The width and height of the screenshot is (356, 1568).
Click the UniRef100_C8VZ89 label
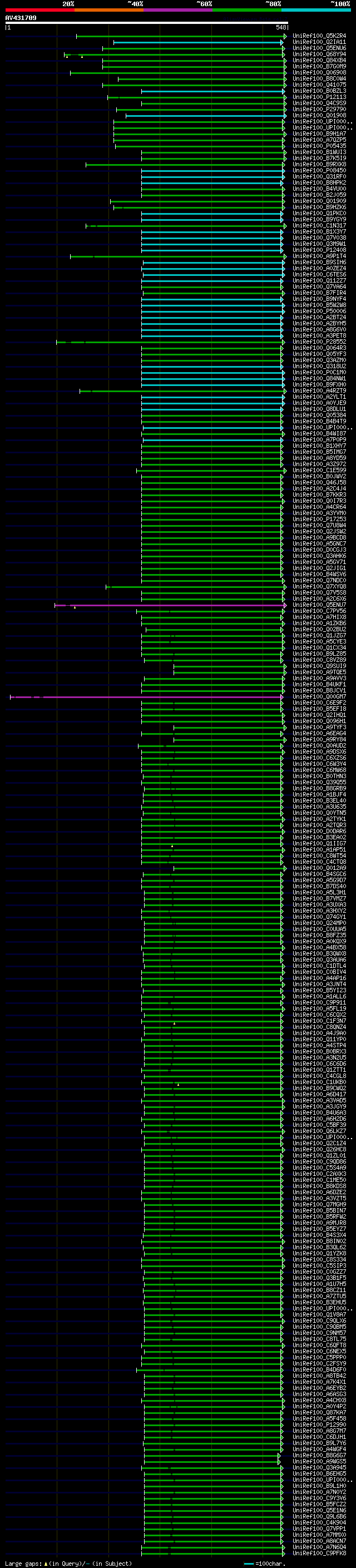click(319, 660)
